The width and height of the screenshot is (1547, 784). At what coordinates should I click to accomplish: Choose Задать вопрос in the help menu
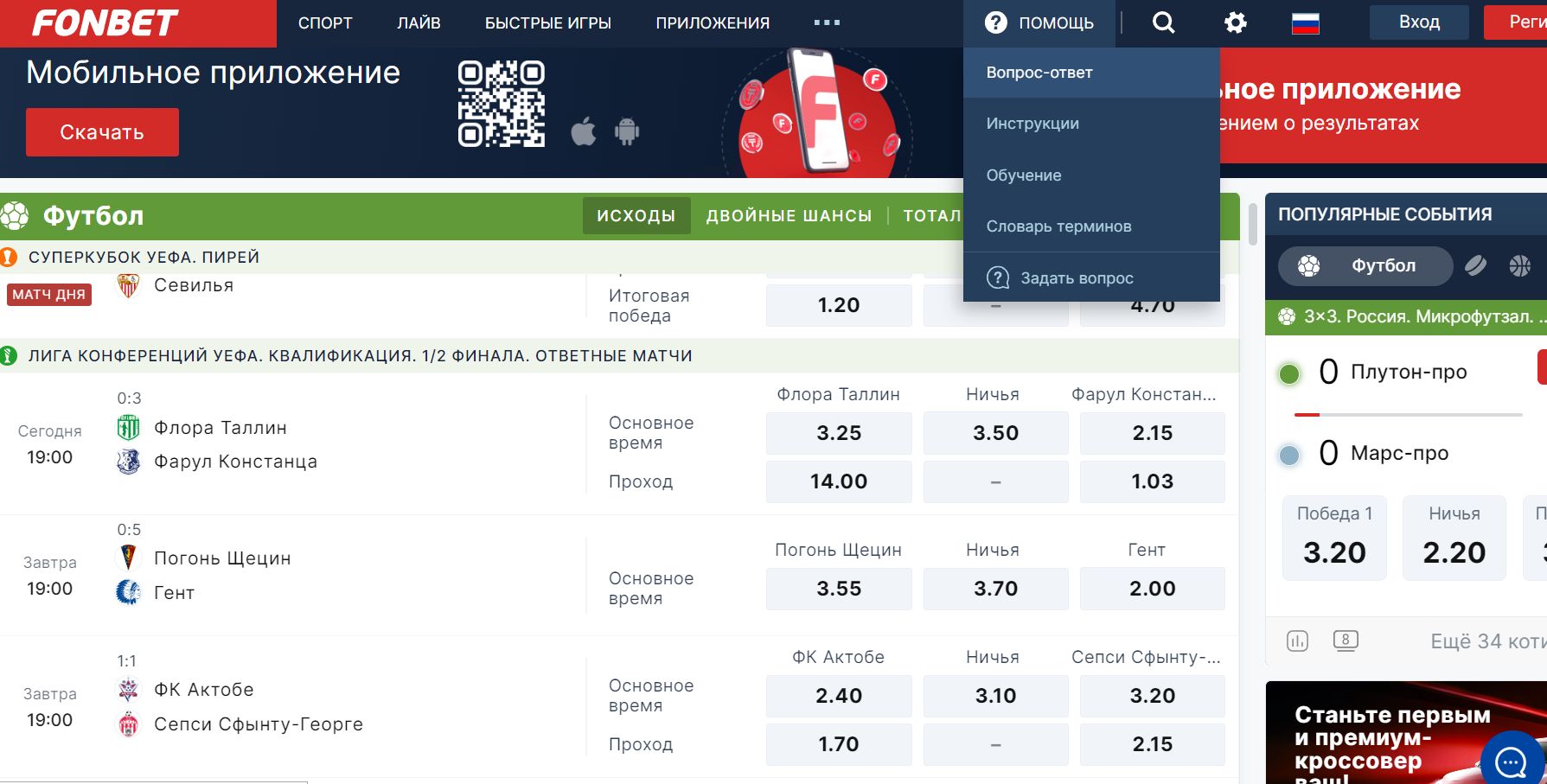(1091, 277)
